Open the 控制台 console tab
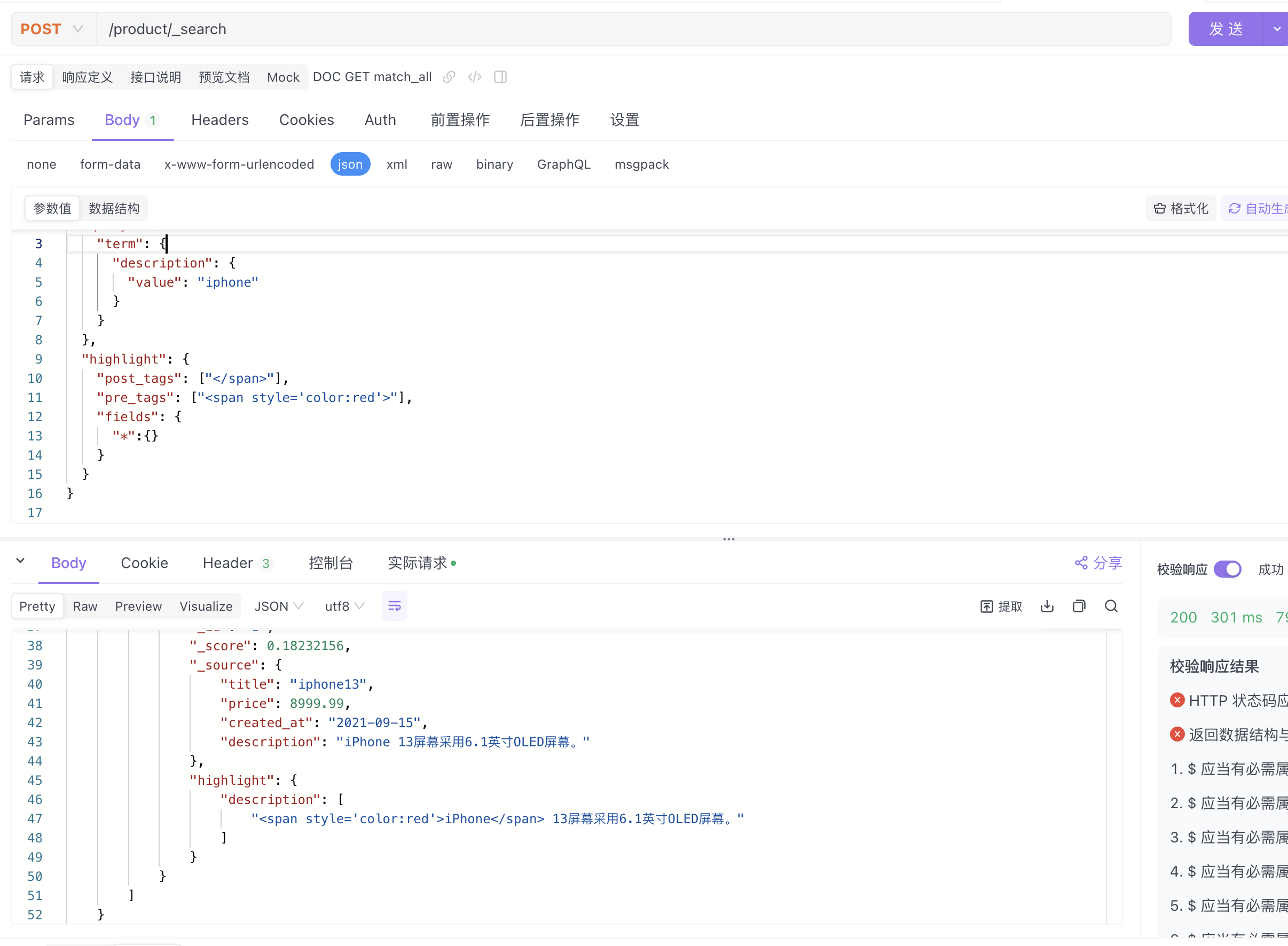The width and height of the screenshot is (1288, 946). click(331, 563)
